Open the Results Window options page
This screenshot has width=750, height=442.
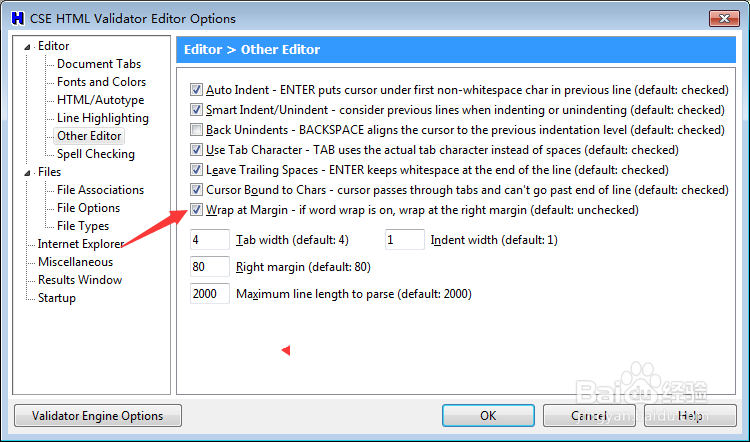(x=80, y=280)
